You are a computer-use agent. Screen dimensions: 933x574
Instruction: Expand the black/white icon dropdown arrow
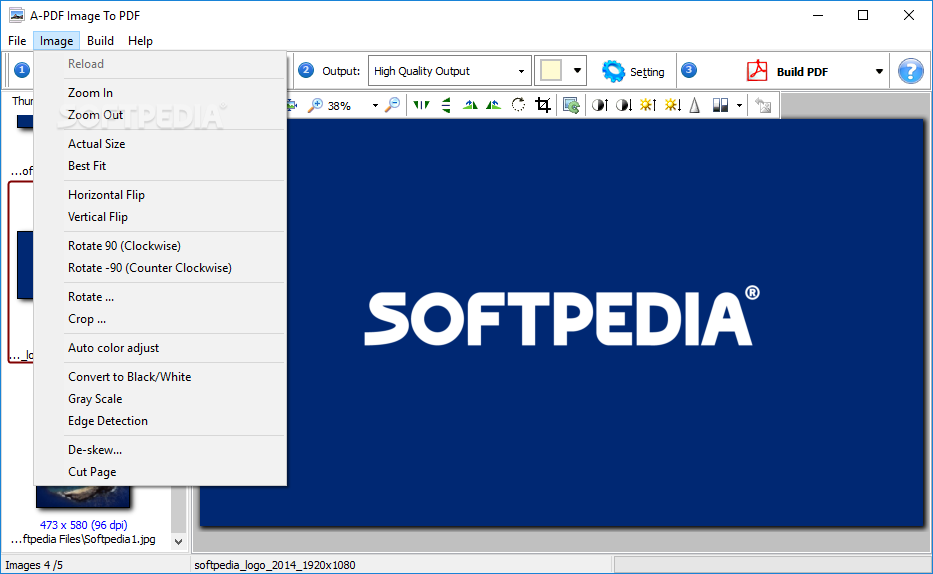click(x=739, y=106)
